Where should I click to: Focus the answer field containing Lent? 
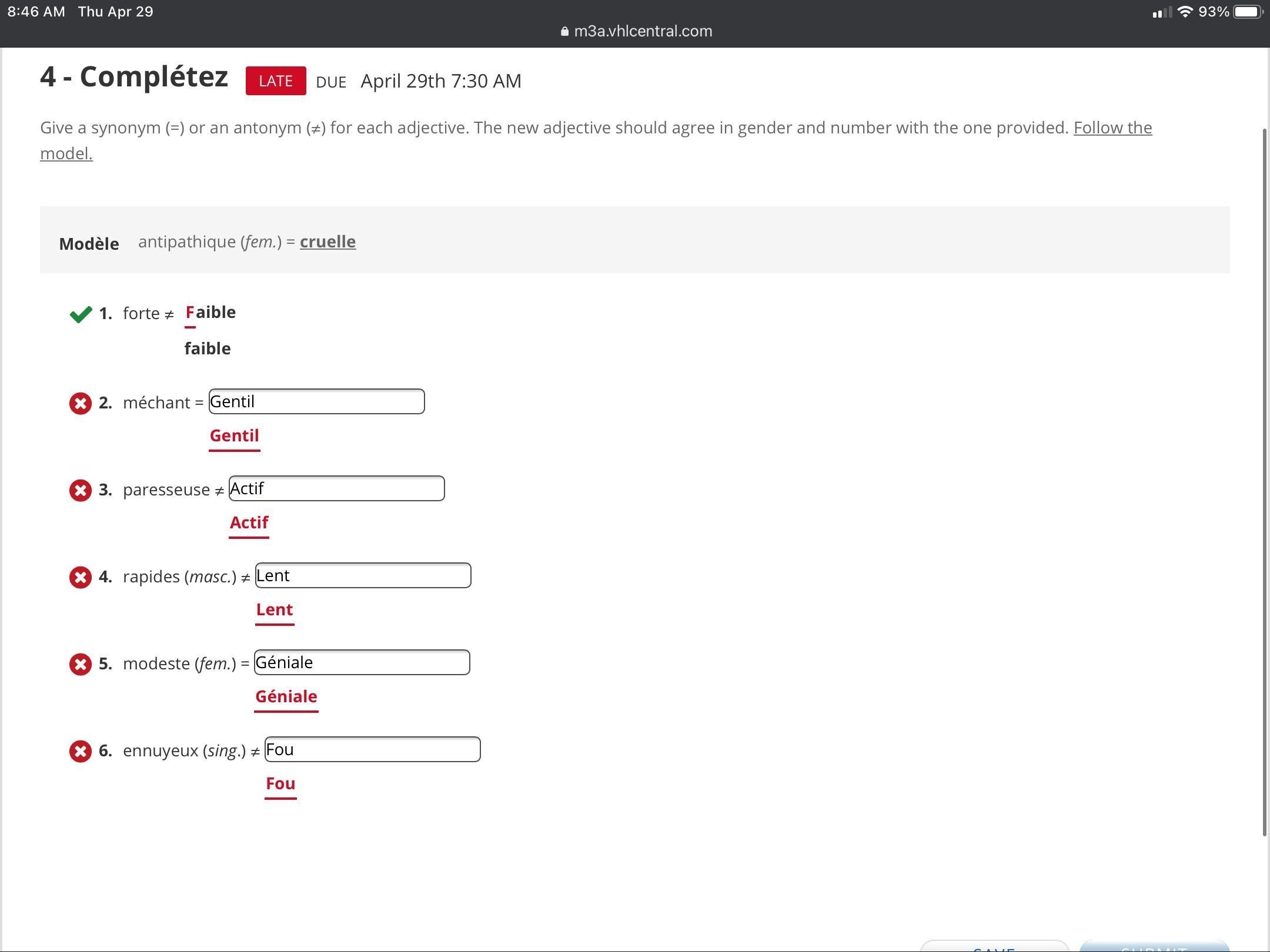(x=363, y=575)
